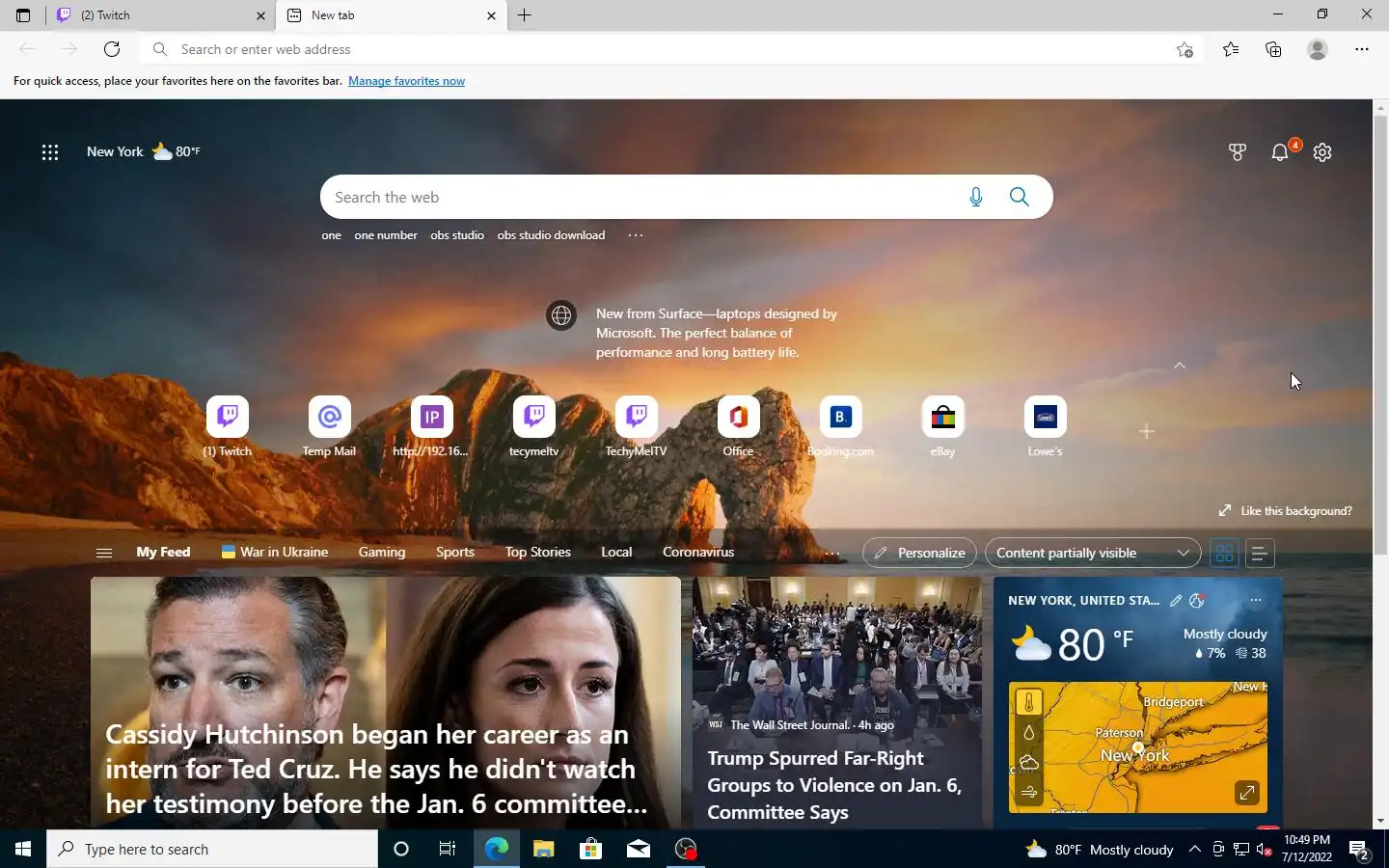
Task: Open the Lowe's quick link
Action: (1046, 426)
